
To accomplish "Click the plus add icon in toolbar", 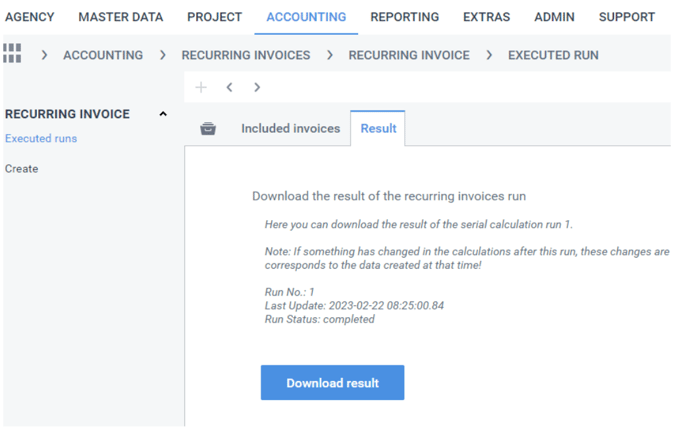I will pyautogui.click(x=201, y=87).
